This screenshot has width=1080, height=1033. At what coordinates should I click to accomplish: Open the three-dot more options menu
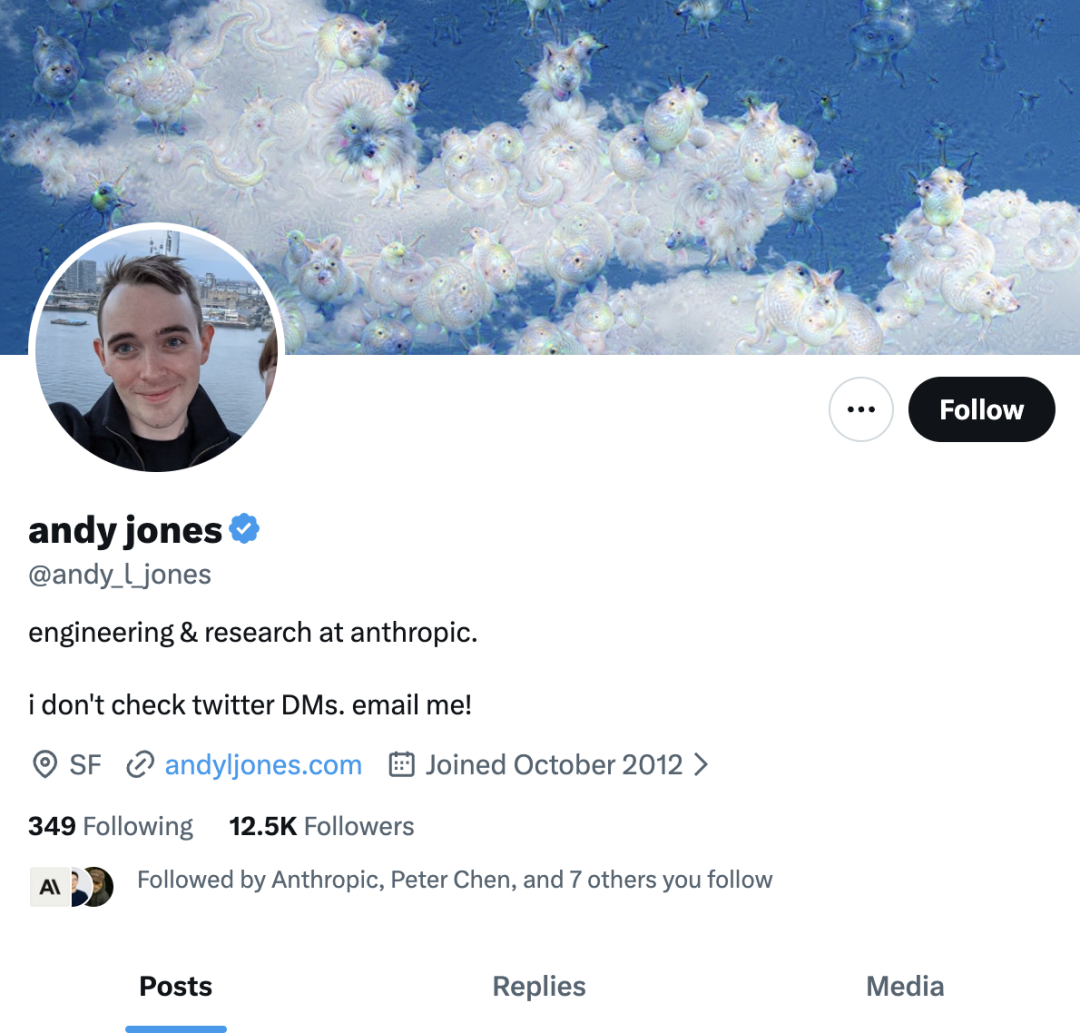pyautogui.click(x=860, y=409)
